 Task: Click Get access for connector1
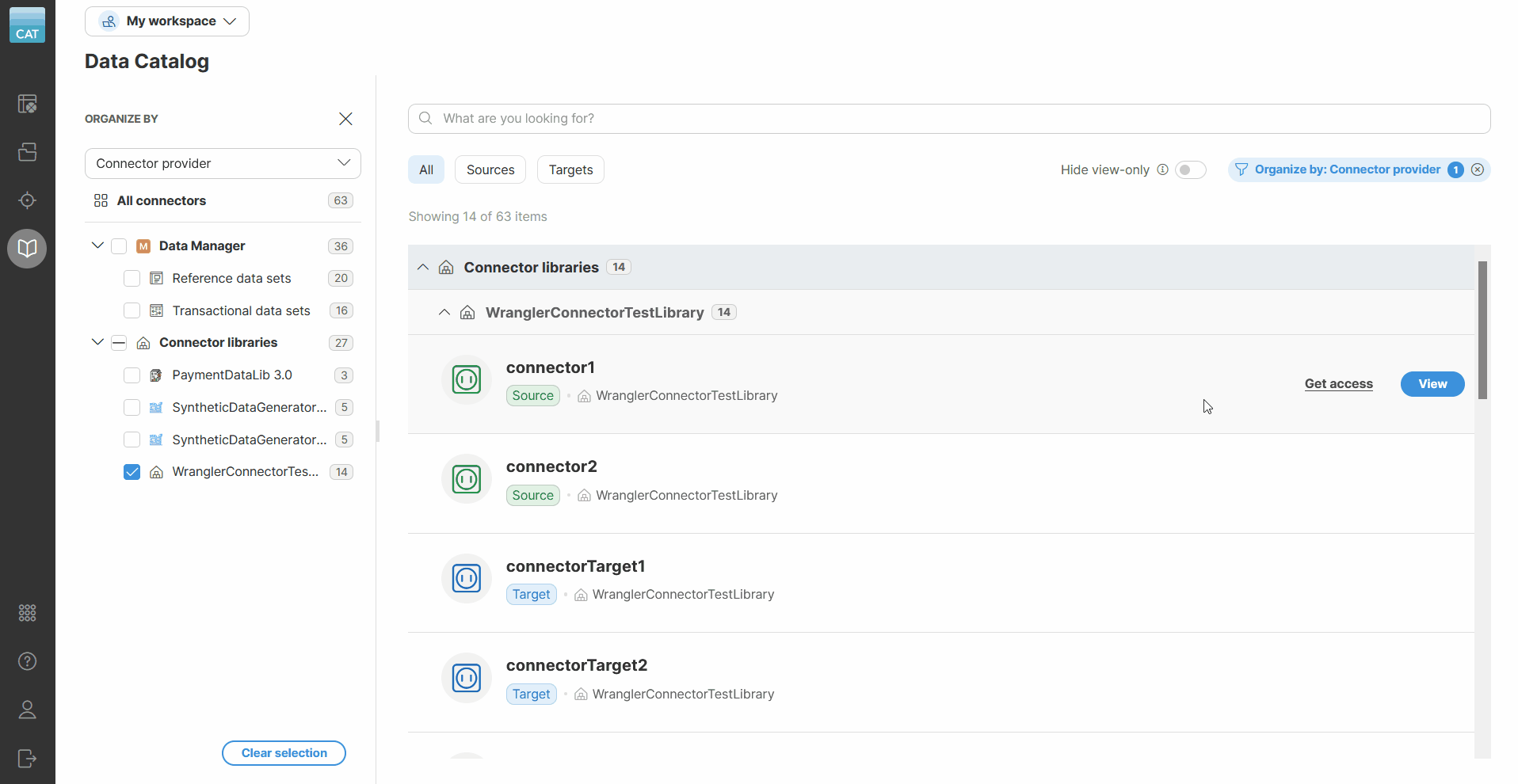pos(1339,384)
